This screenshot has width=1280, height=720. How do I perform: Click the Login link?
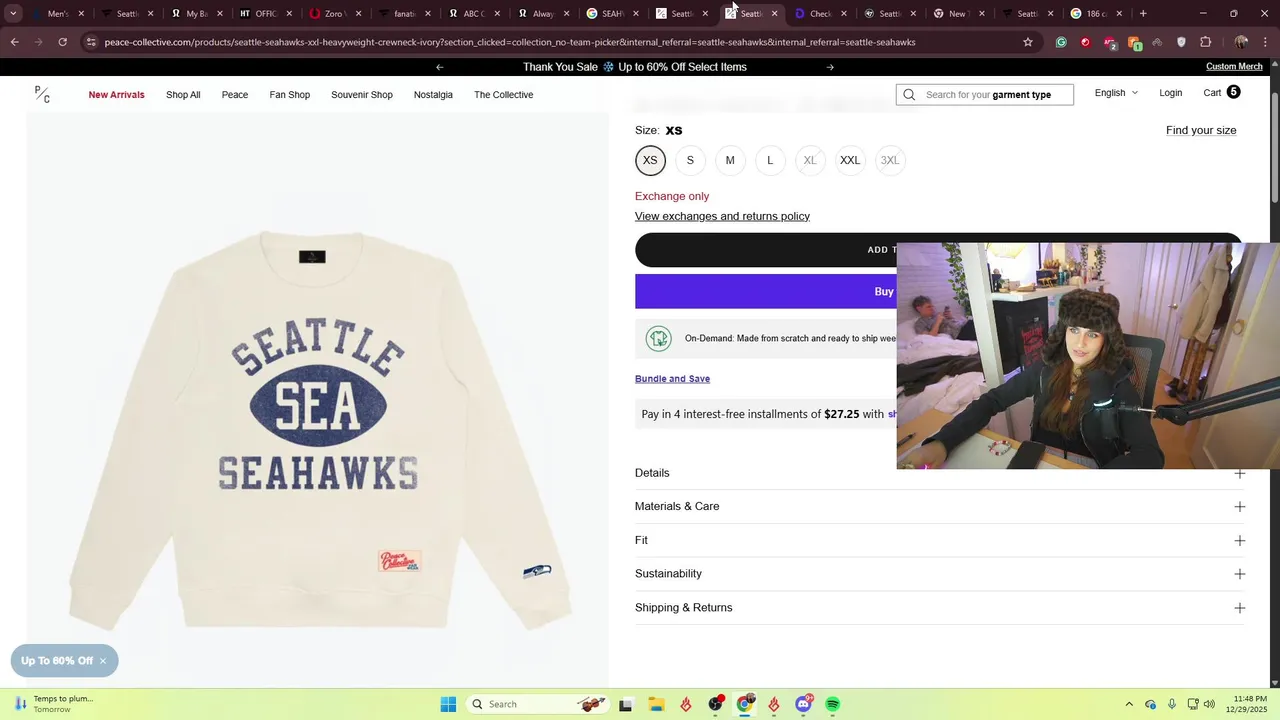[x=1171, y=93]
